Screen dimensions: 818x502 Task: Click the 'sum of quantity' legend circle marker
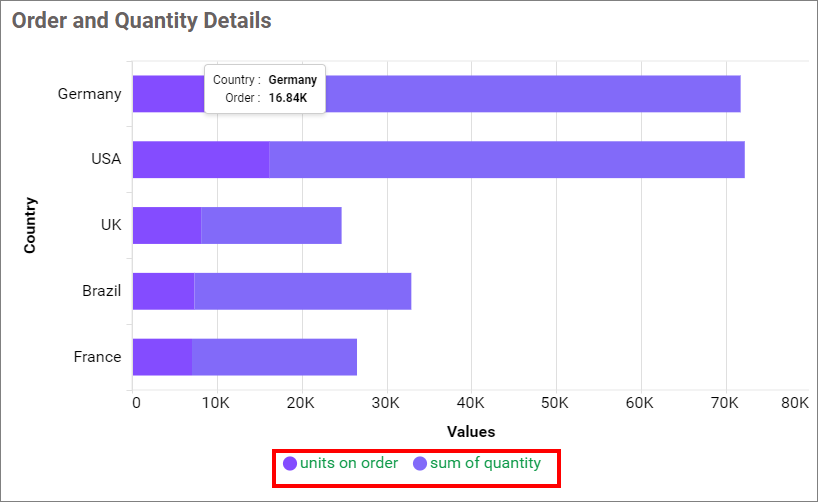point(420,464)
